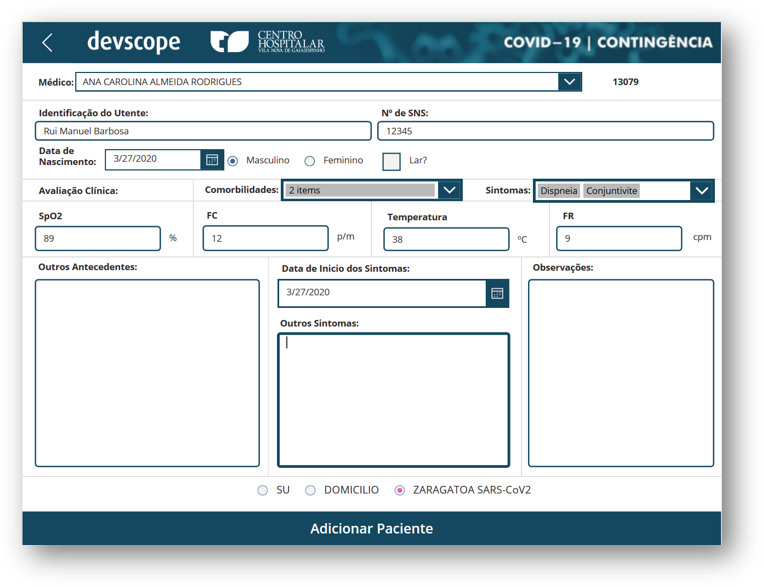Select the DOMICILIO radio option
This screenshot has height=587, width=764.
[x=310, y=490]
